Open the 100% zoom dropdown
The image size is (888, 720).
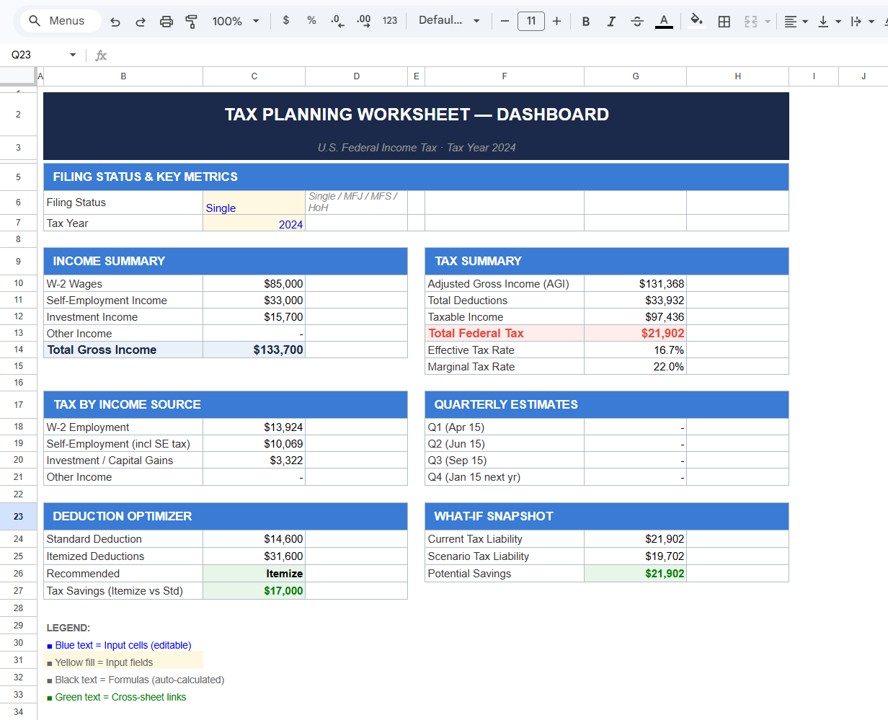(x=236, y=22)
